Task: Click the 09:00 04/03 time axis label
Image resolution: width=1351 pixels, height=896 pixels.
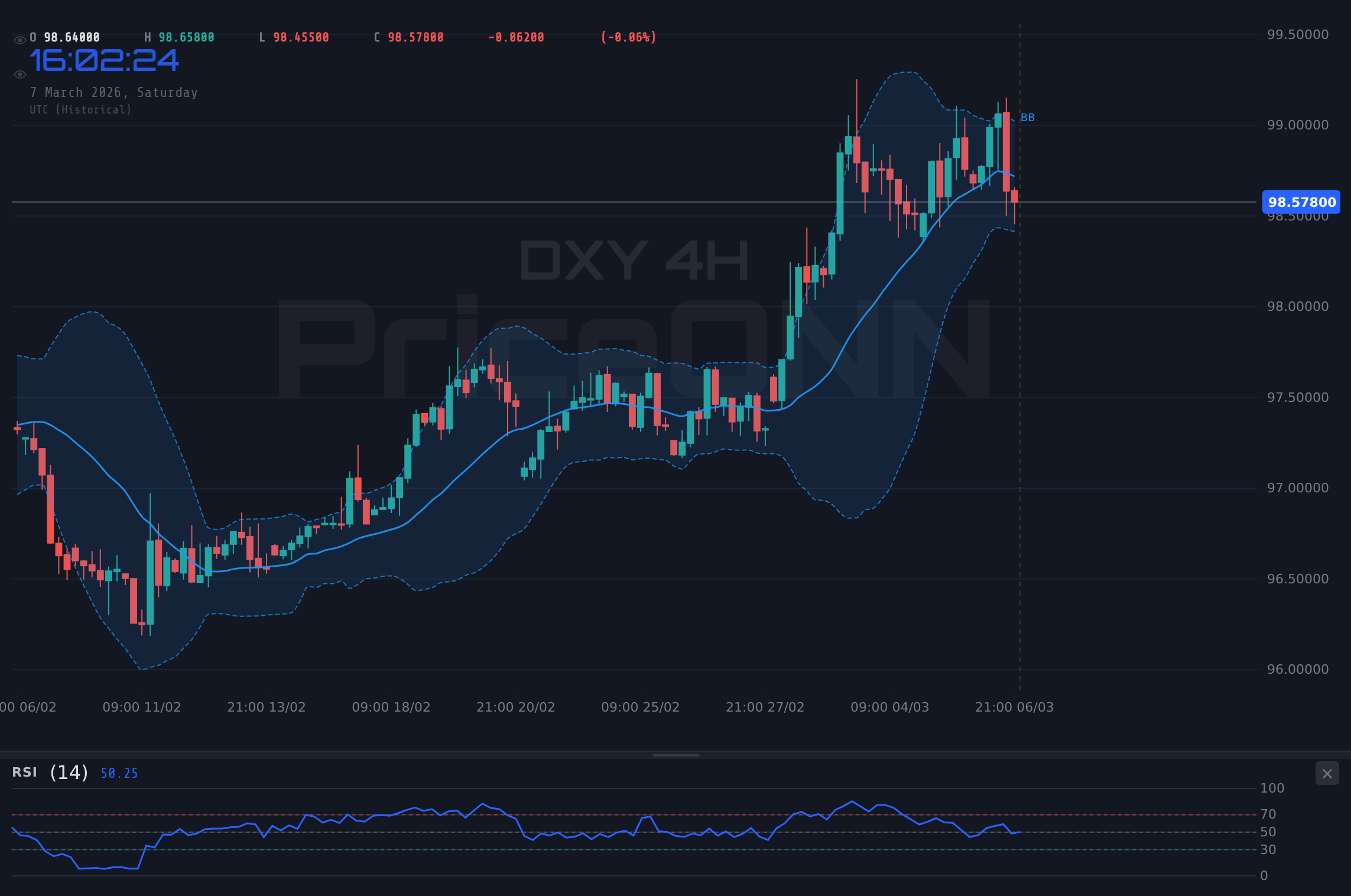Action: [x=890, y=707]
